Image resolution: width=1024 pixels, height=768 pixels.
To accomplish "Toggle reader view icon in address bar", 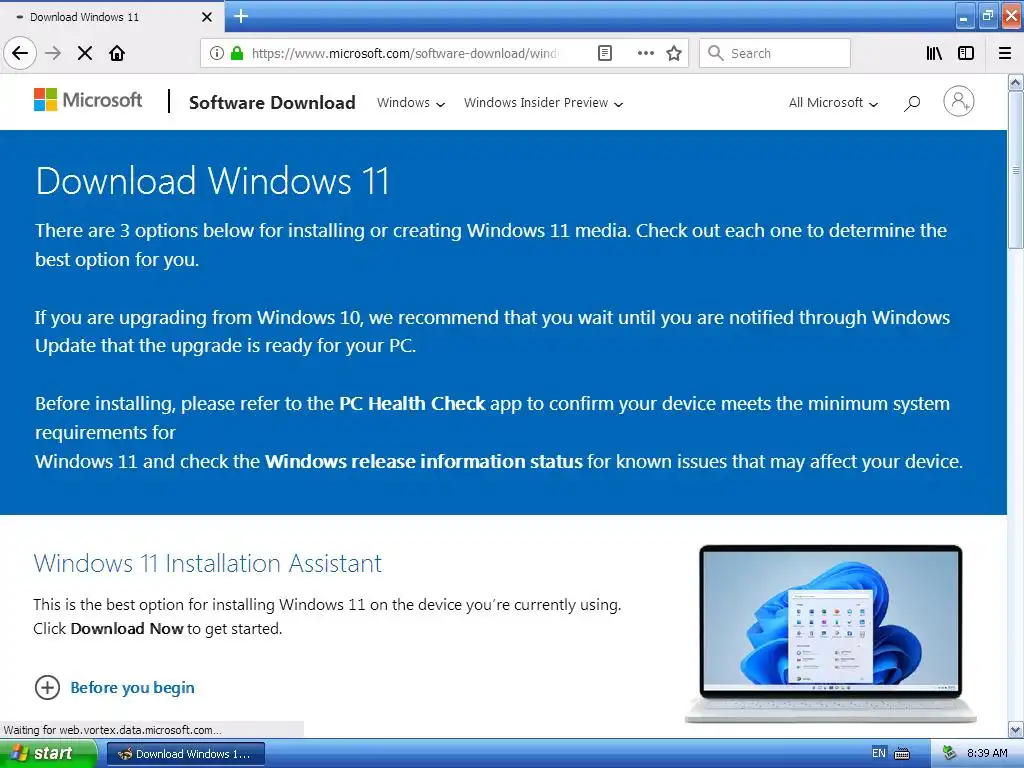I will coord(605,53).
